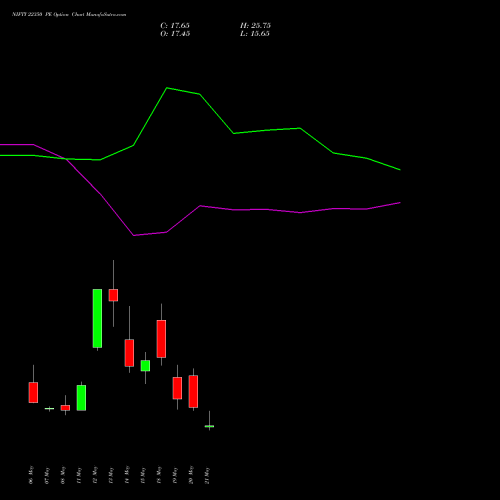Select the small red candle for 08 May
The height and width of the screenshot is (500, 500).
65,408
